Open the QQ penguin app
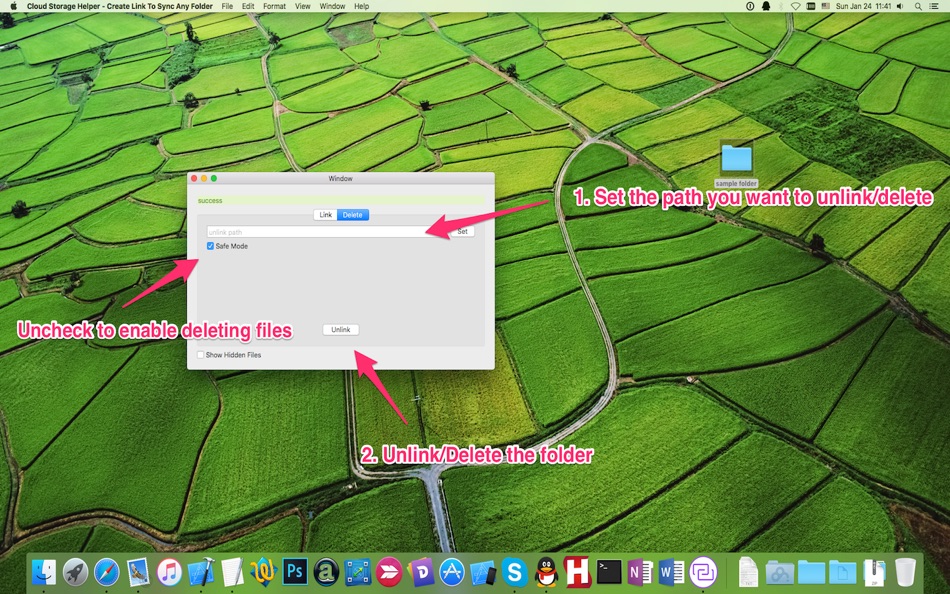This screenshot has width=950, height=594. coord(546,572)
